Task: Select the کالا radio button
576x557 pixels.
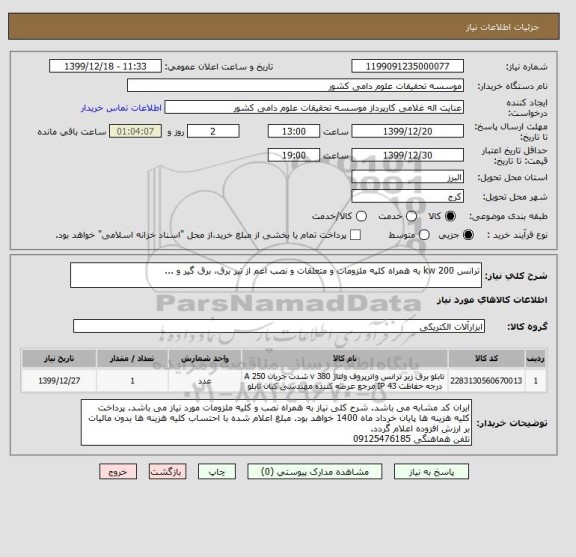Action: click(450, 216)
